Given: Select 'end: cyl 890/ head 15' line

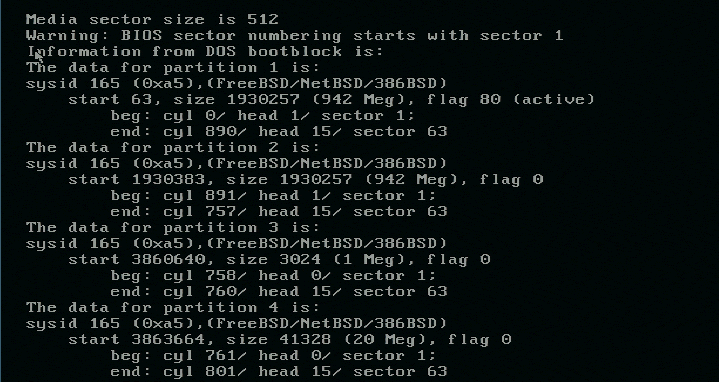Looking at the screenshot, I should pos(278,132).
